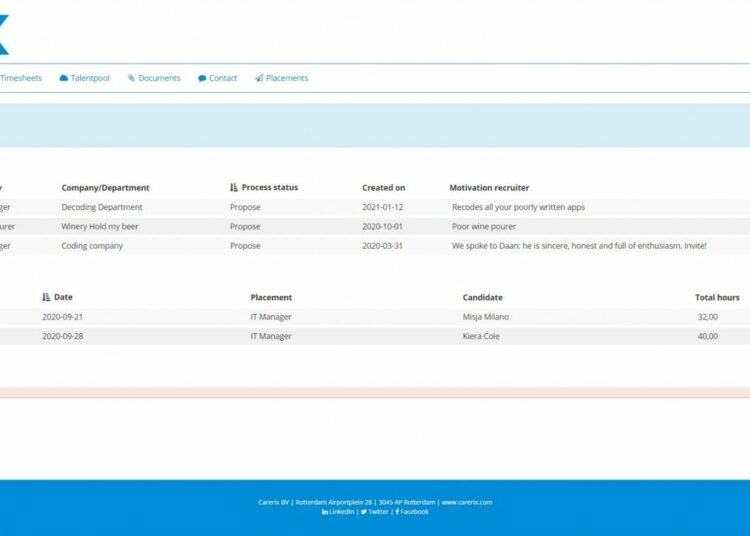Click the cloud icon beside Talentpool

[x=64, y=78]
